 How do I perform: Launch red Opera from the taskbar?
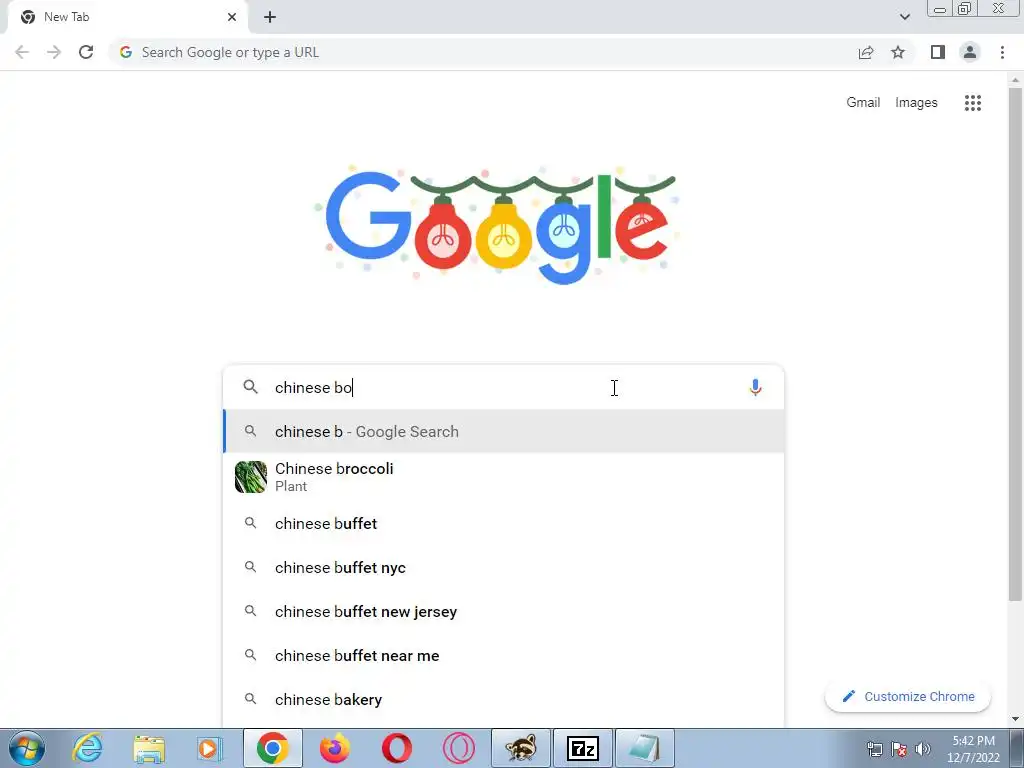point(396,748)
